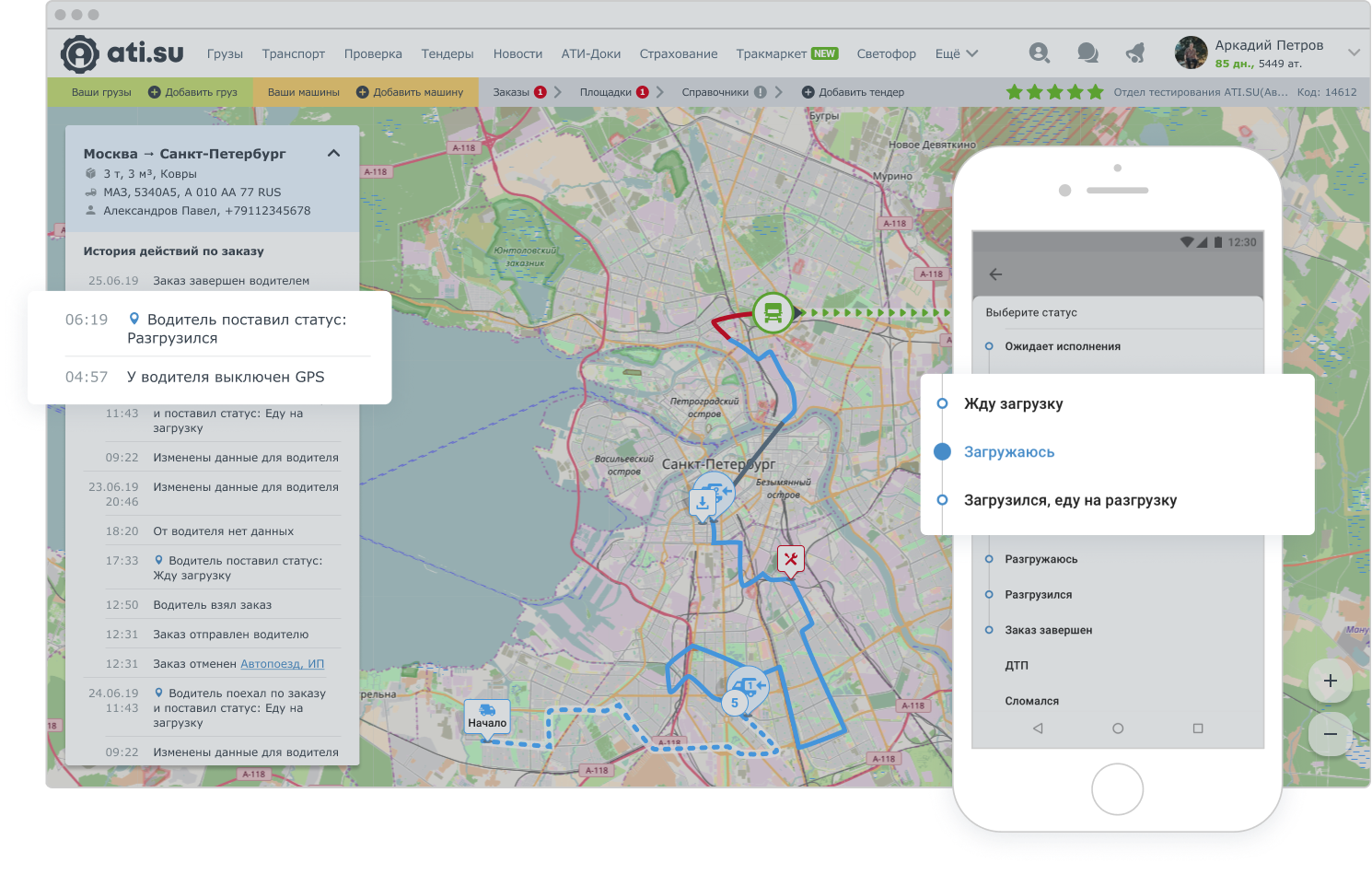The image size is (1372, 886).
Task: Select the "Жду загрузку" status radio
Action: pos(942,403)
